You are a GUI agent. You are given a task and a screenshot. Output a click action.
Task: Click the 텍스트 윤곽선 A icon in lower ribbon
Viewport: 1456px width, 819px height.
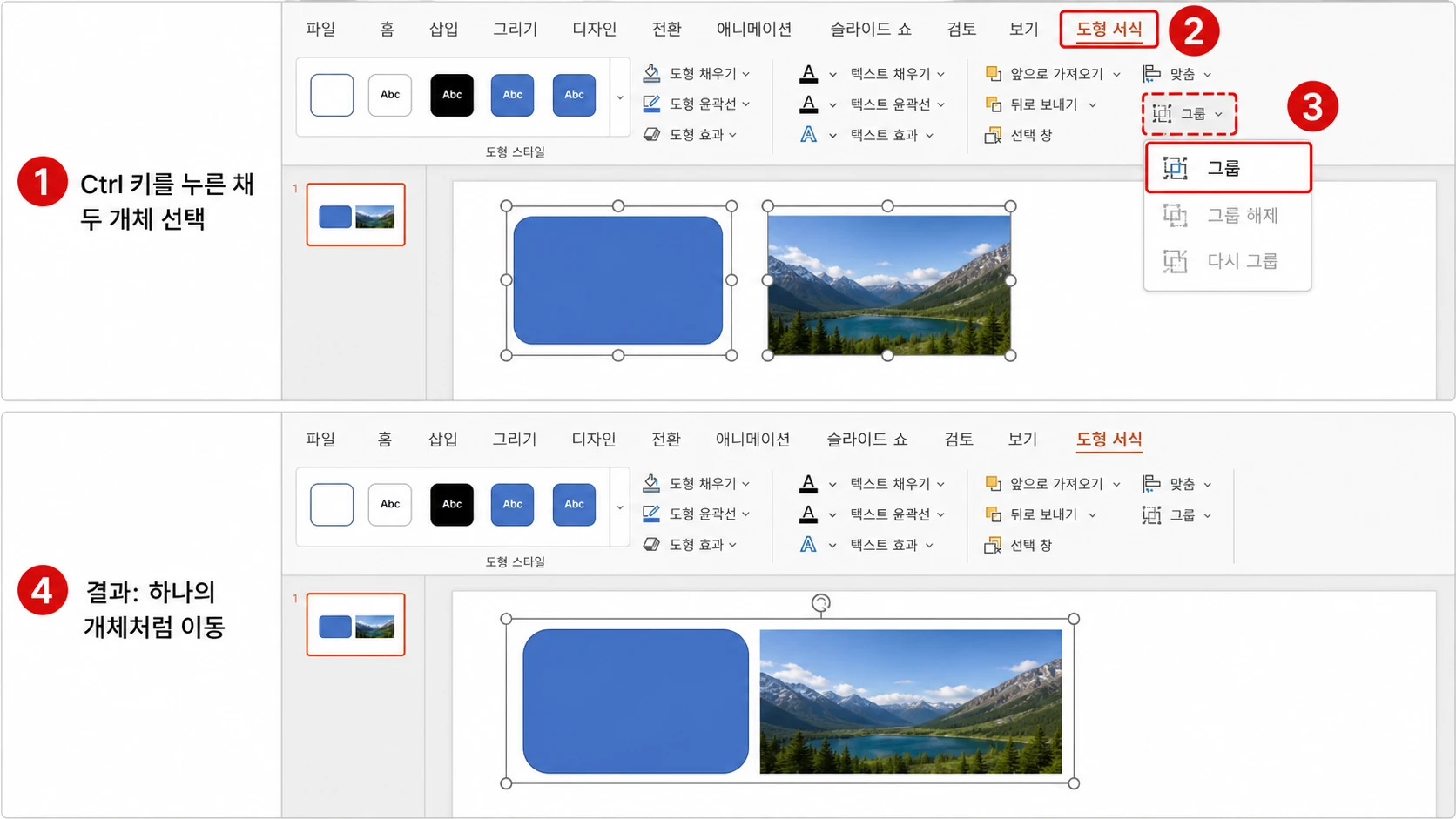click(x=809, y=514)
